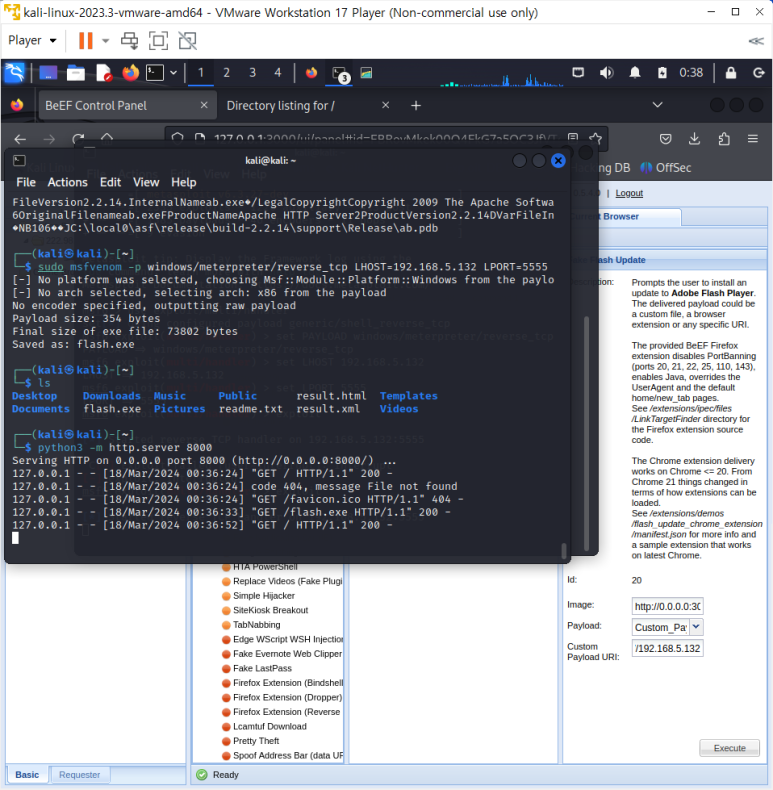Select the Current Browser tab in BeEF
The width and height of the screenshot is (773, 790).
tap(625, 217)
